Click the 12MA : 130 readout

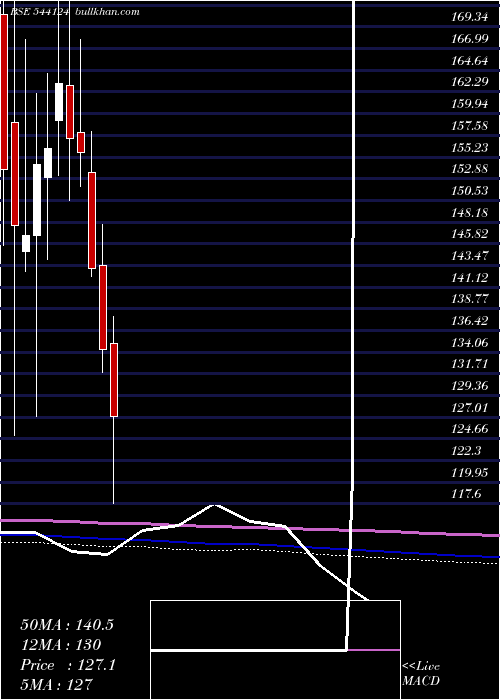coord(60,645)
